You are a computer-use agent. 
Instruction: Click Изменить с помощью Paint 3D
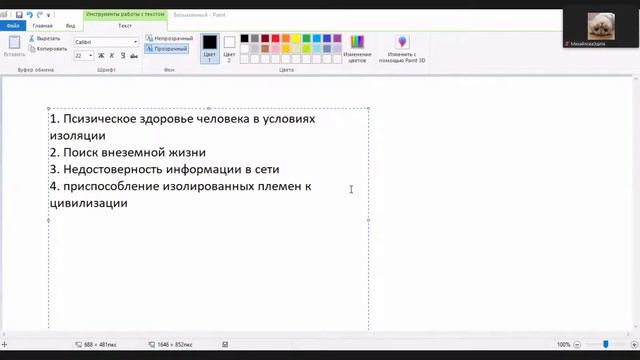click(402, 49)
